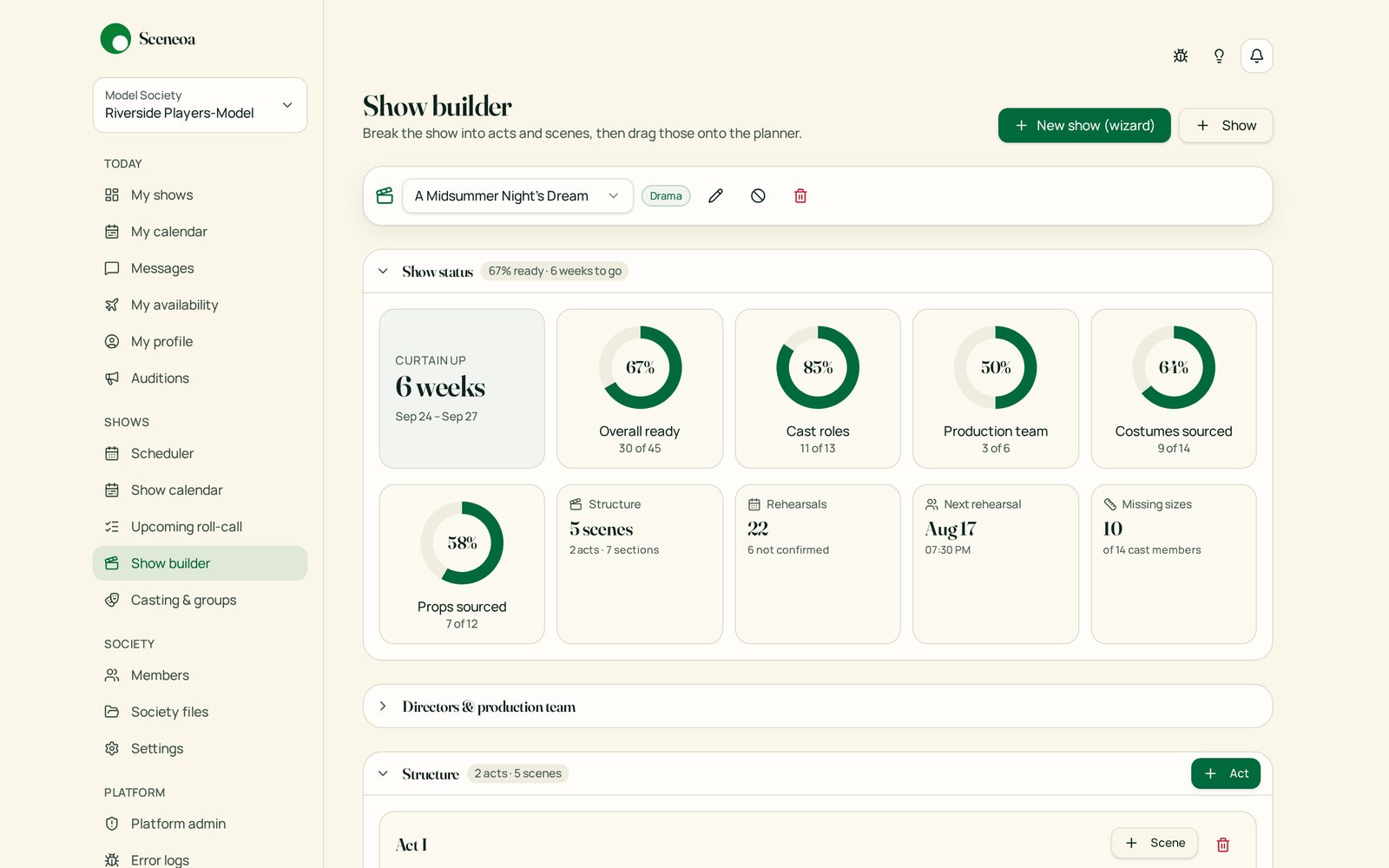Add a Scene to Act I
Image resolution: width=1389 pixels, height=868 pixels.
pos(1155,843)
